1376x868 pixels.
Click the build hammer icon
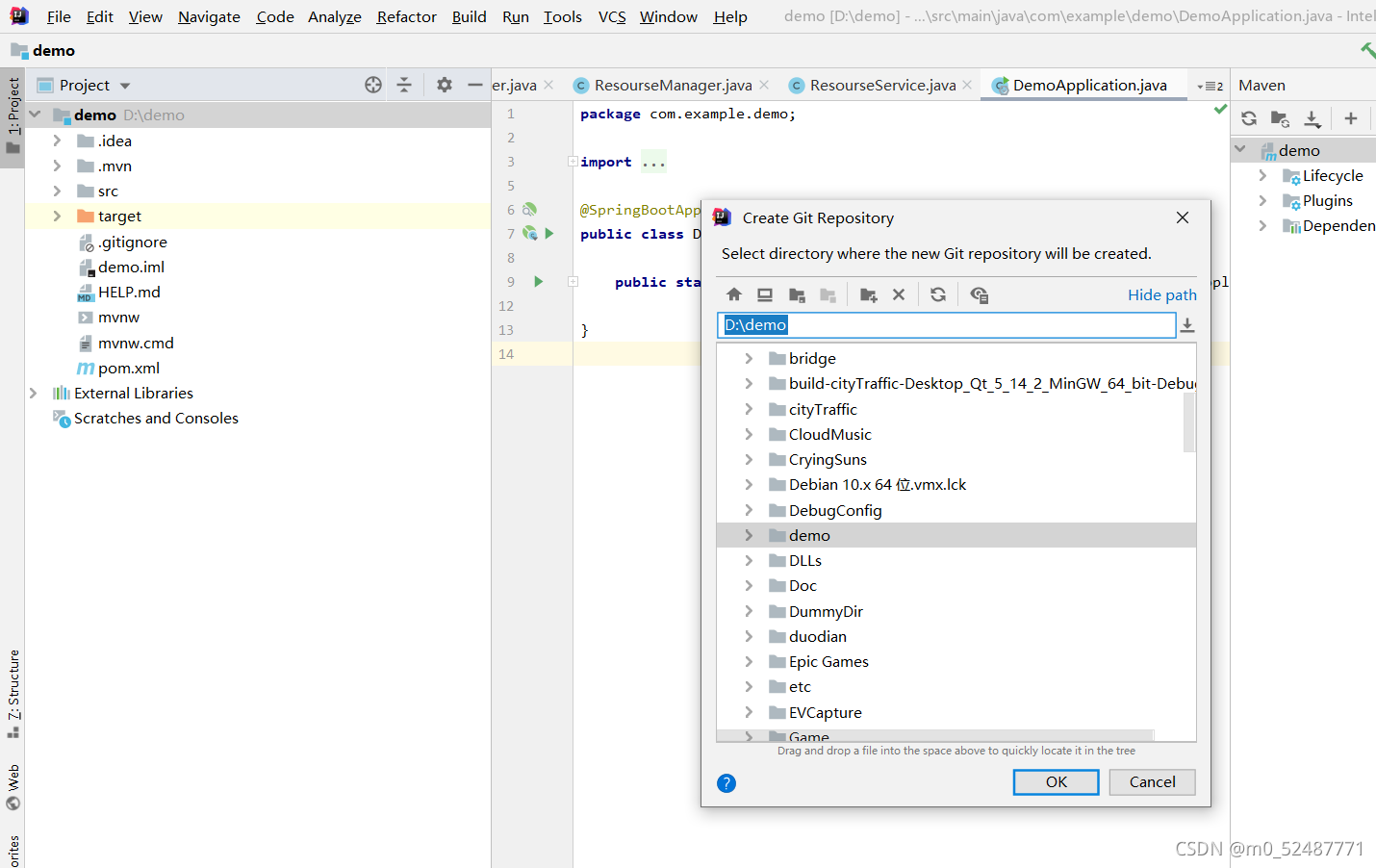(x=1367, y=50)
